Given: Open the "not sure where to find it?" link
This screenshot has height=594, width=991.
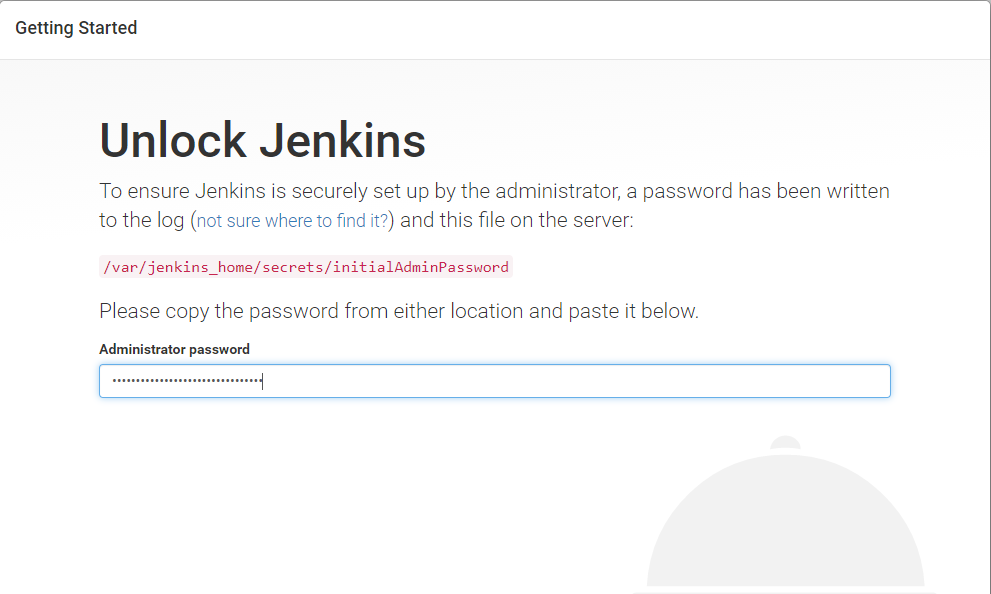Looking at the screenshot, I should click(x=292, y=221).
